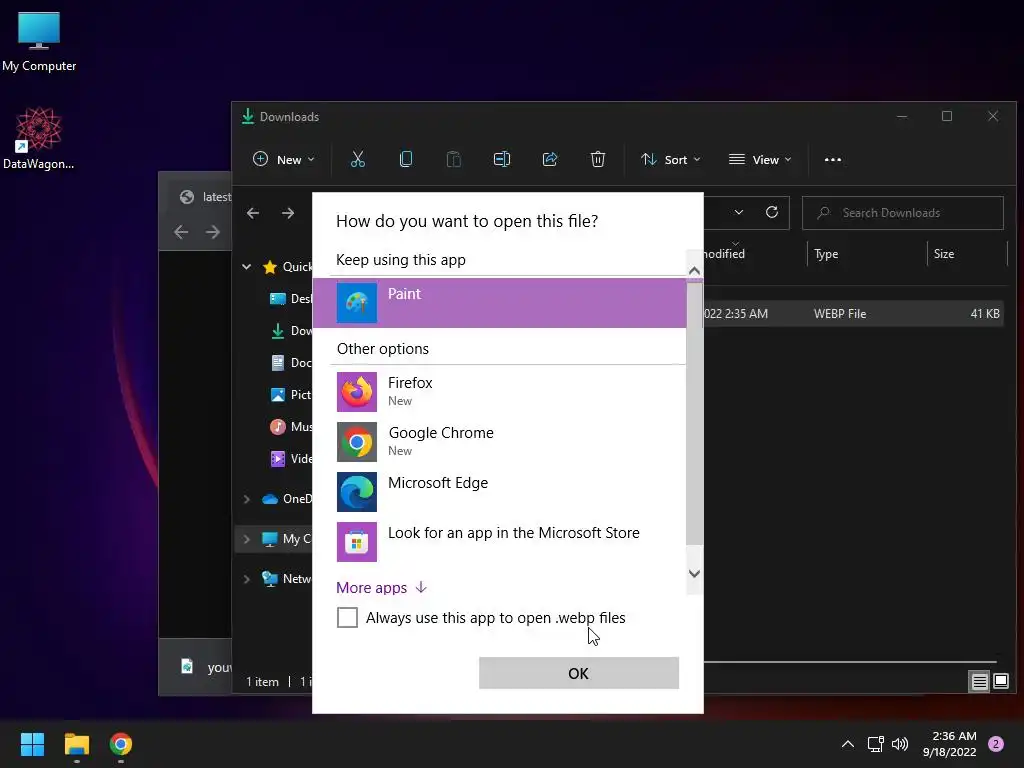Click the 41 KB size cell
The width and height of the screenshot is (1024, 768).
[985, 313]
